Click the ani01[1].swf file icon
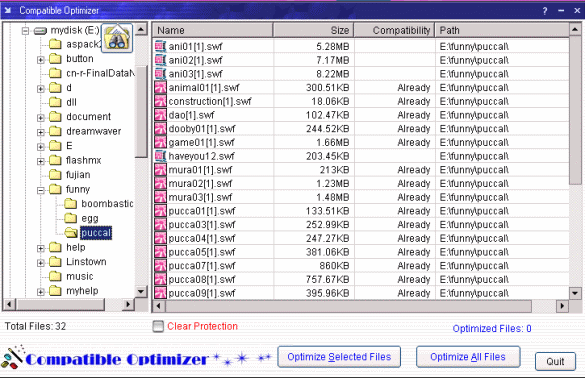The image size is (585, 378). 160,46
